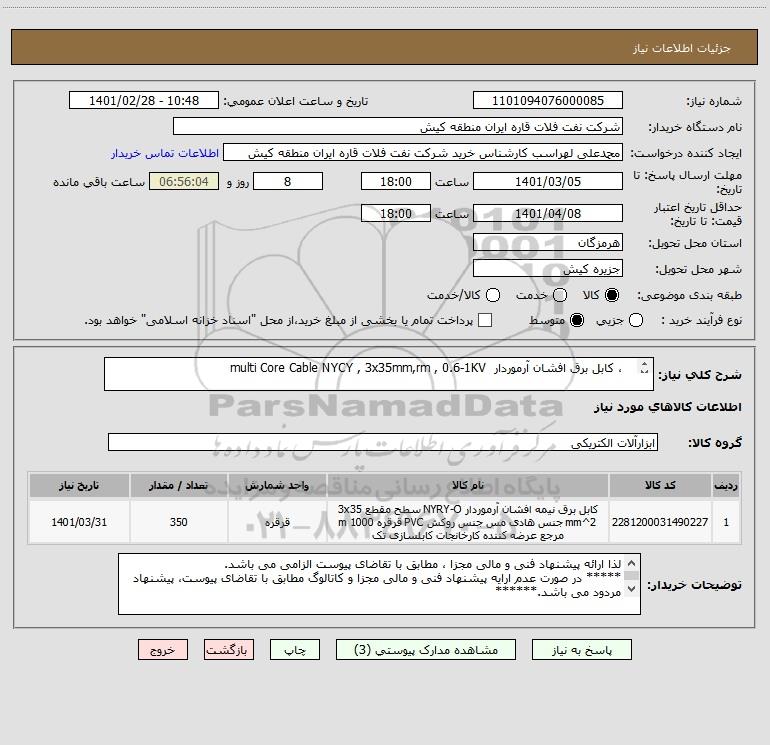Select quantity cell 350

point(178,522)
